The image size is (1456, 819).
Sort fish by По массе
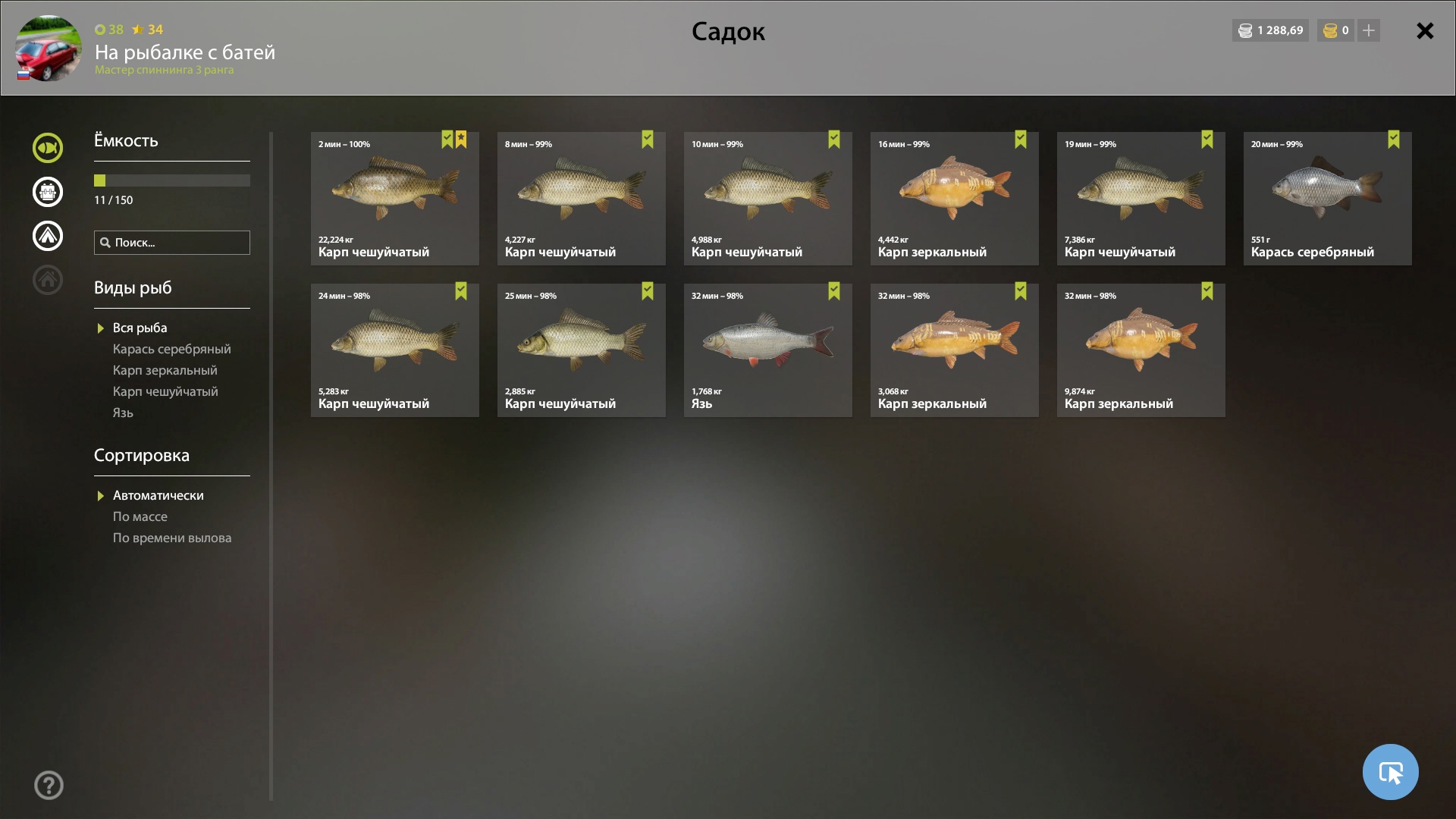[x=140, y=516]
